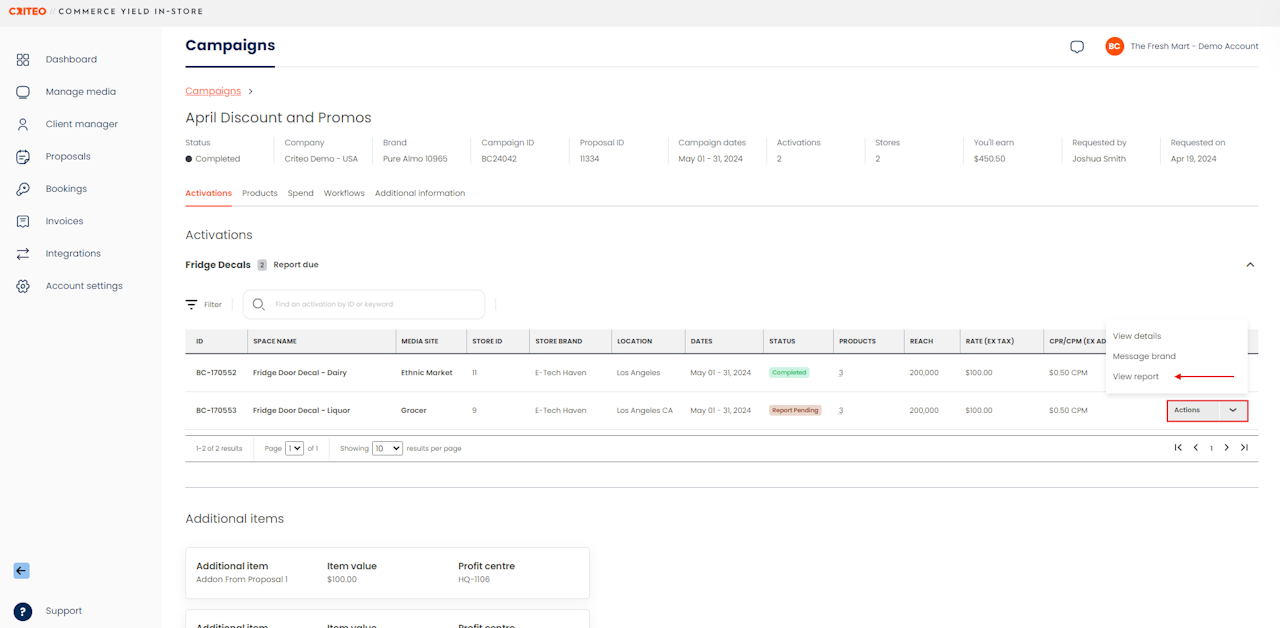Open the Integrations arrows icon
Image resolution: width=1280 pixels, height=628 pixels.
pos(23,254)
